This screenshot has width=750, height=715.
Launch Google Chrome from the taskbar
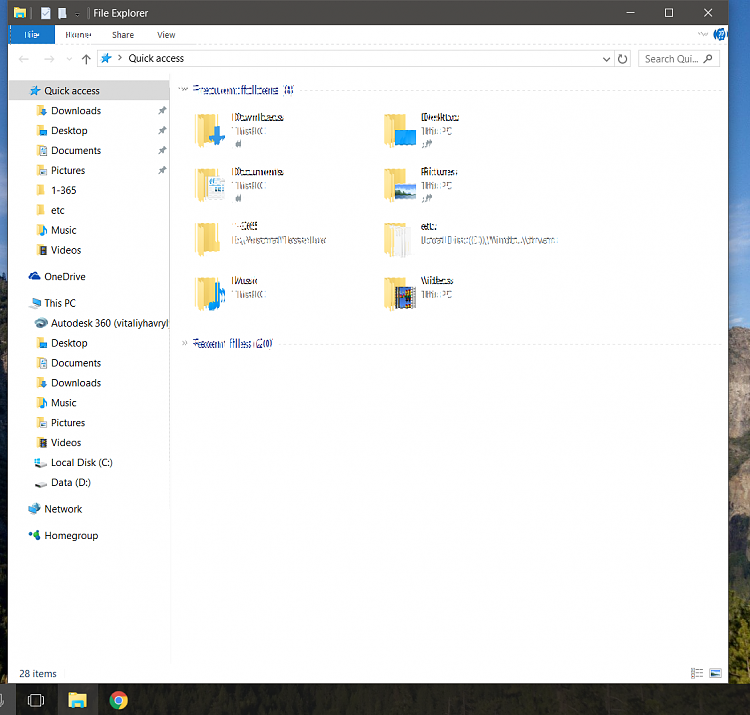119,701
